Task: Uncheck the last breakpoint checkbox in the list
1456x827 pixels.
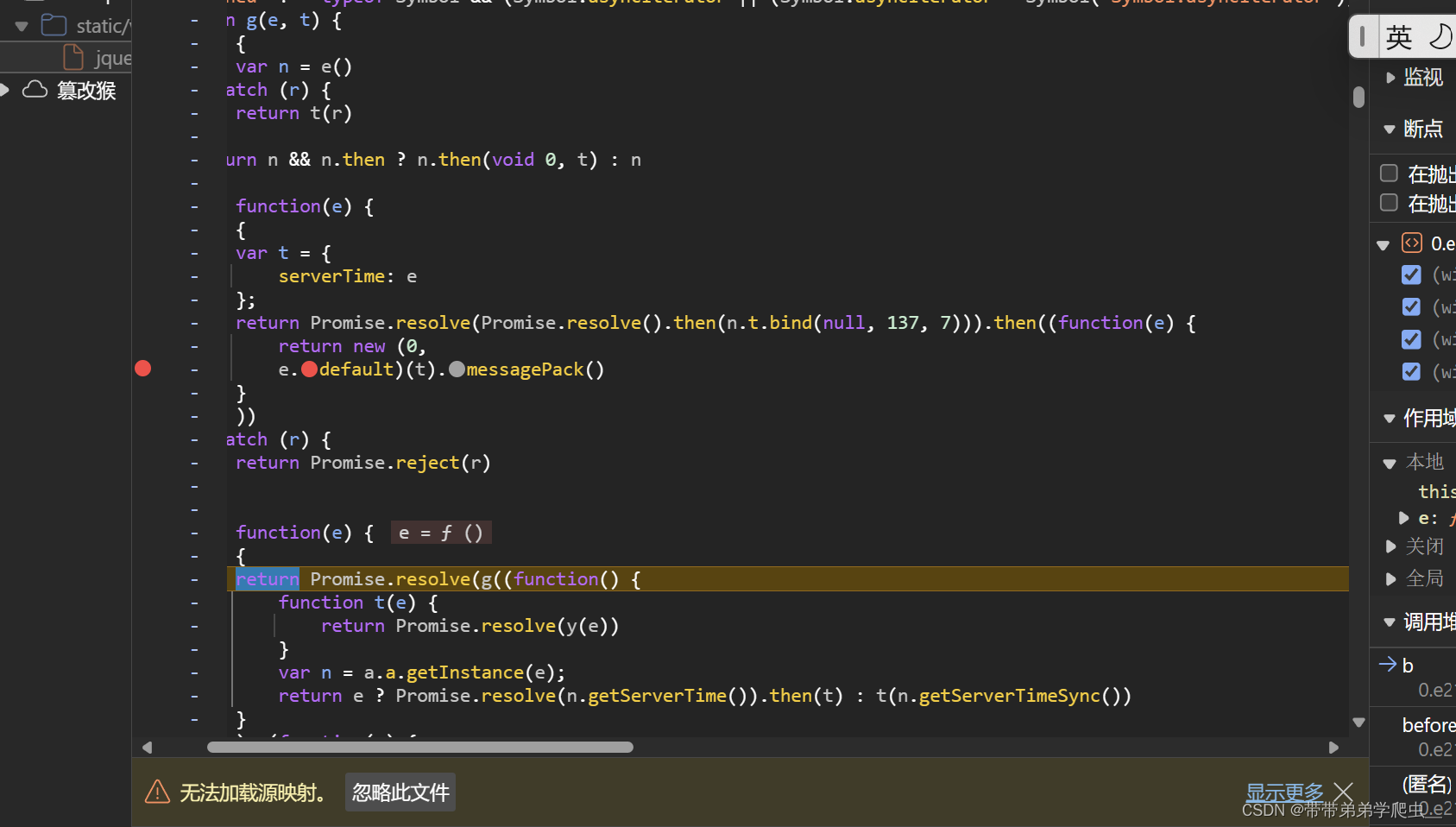Action: pos(1412,371)
